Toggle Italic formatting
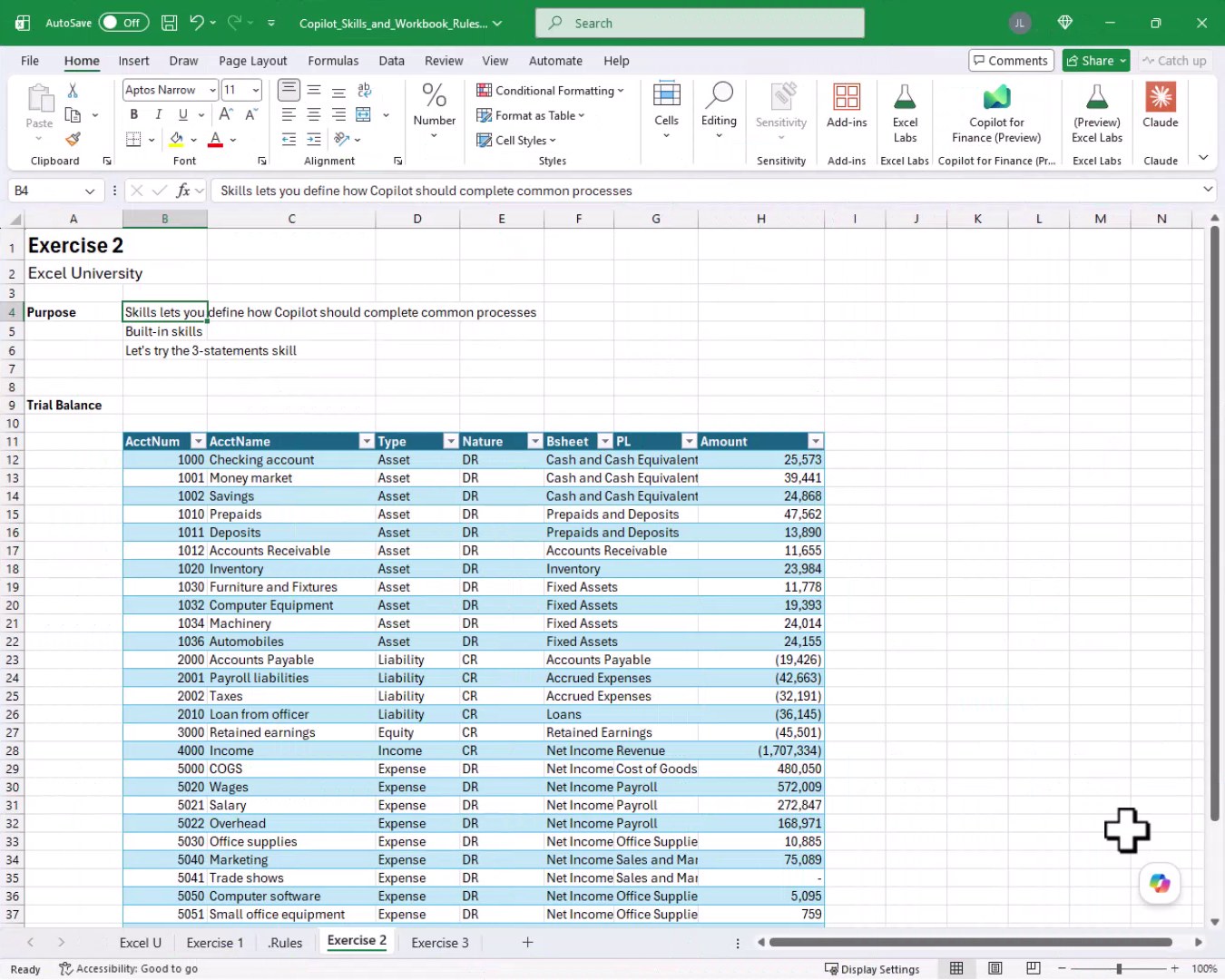This screenshot has width=1225, height=980. (x=159, y=114)
